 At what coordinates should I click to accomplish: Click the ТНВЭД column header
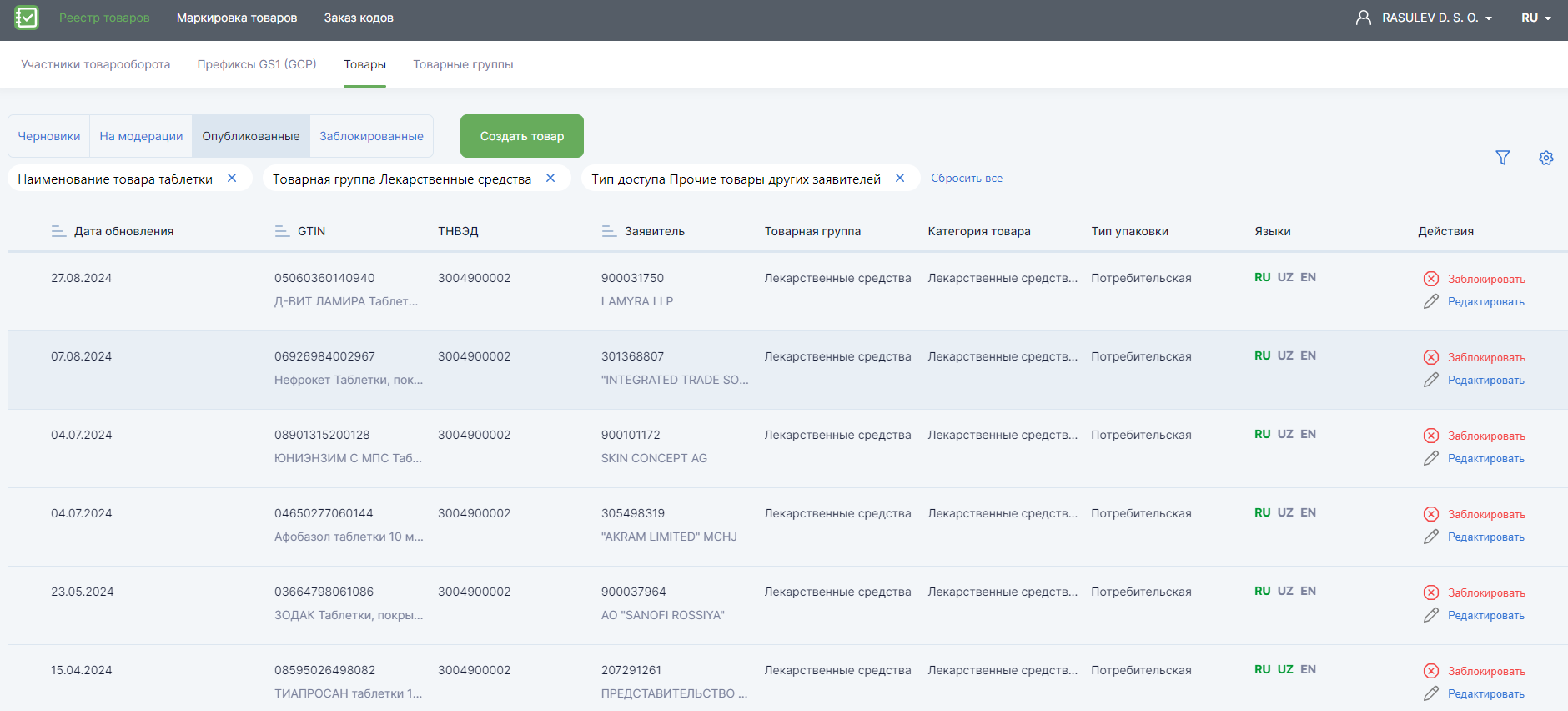458,231
